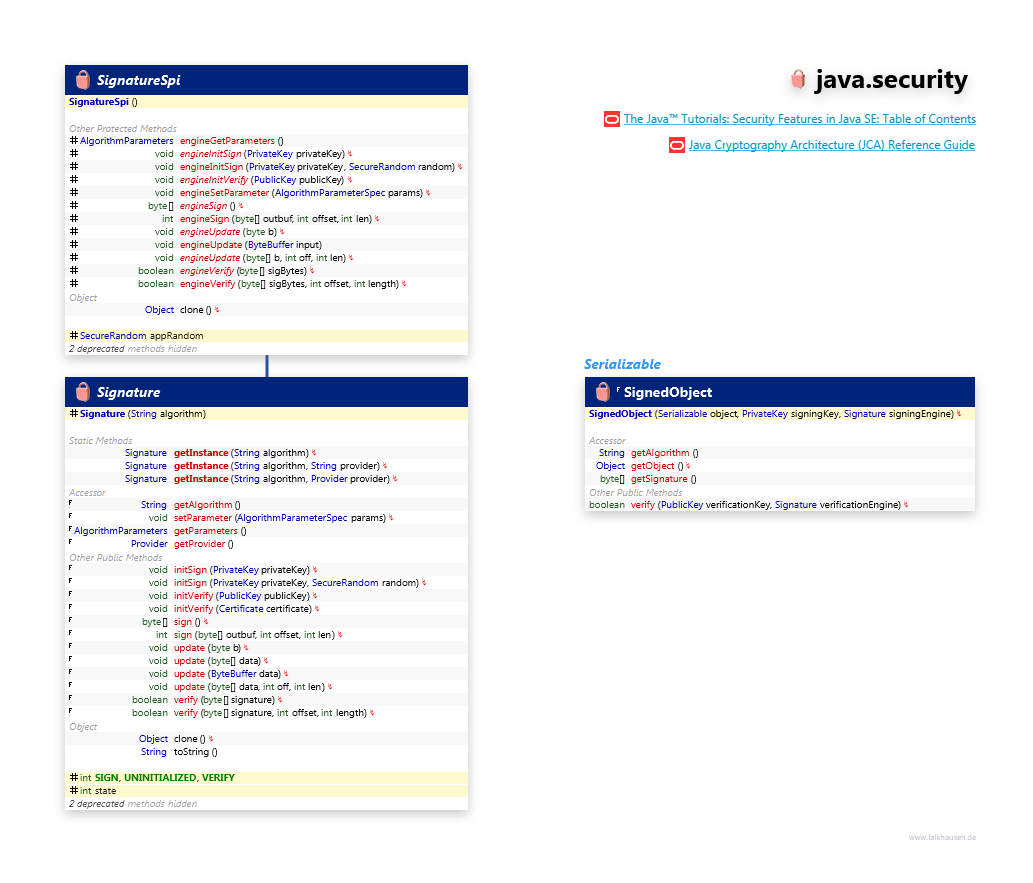1033x883 pixels.
Task: Click Oracle icon beside JCA Reference Guide
Action: pyautogui.click(x=677, y=145)
